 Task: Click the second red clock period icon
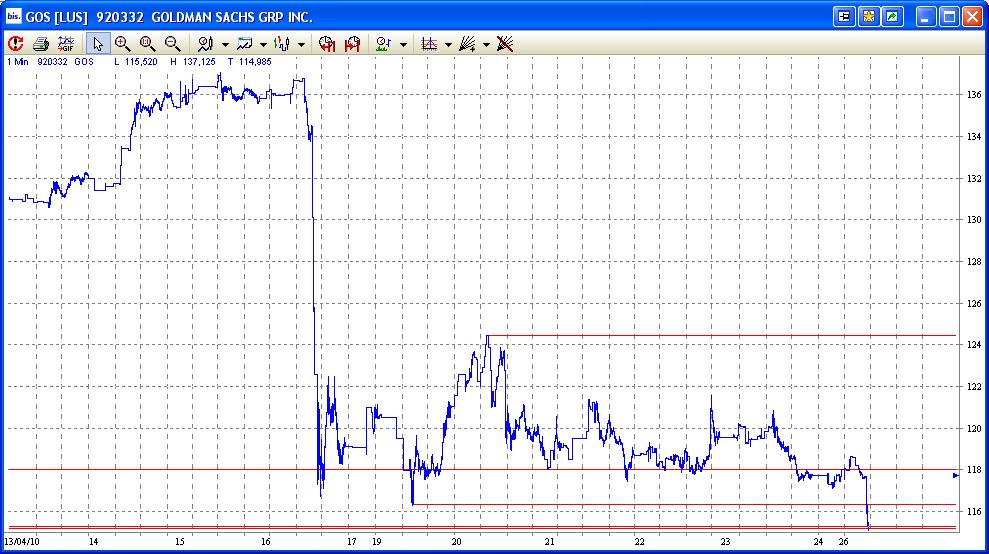pos(352,44)
